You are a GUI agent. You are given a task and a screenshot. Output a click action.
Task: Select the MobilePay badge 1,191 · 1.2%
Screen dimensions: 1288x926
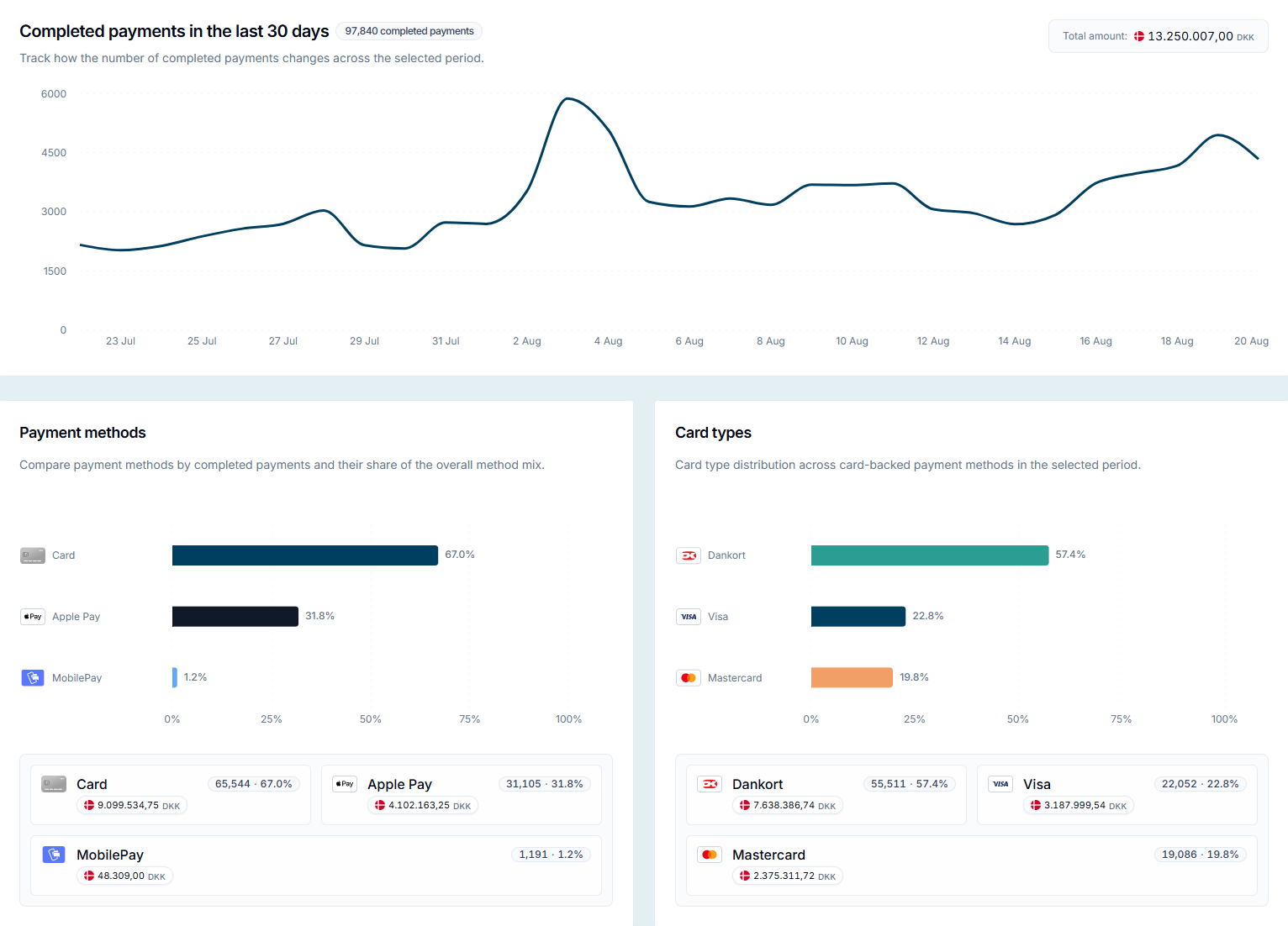(x=551, y=855)
